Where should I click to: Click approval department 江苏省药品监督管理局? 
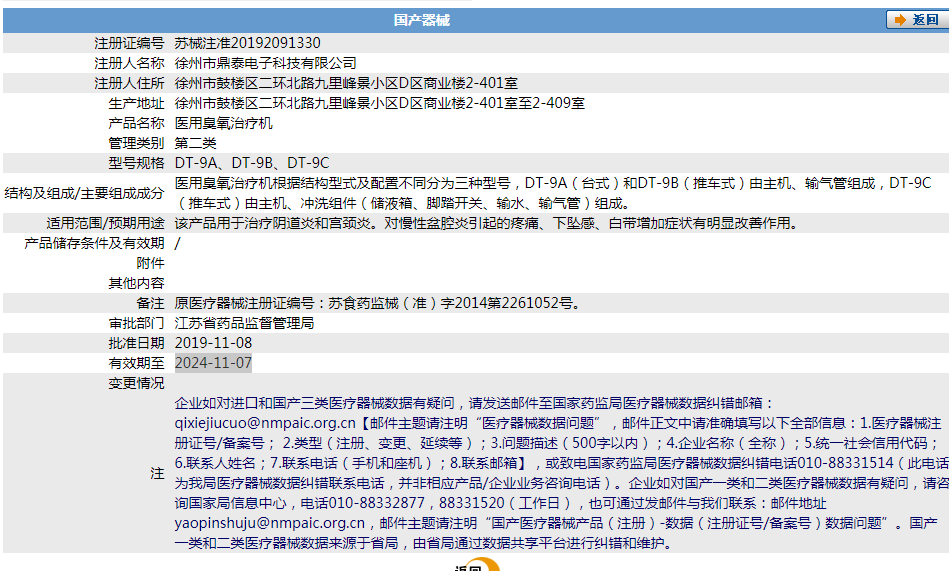(x=245, y=323)
